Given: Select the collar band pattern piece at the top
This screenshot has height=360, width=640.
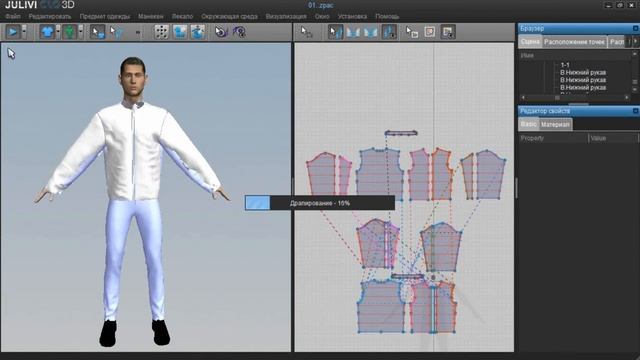Looking at the screenshot, I should point(401,133).
